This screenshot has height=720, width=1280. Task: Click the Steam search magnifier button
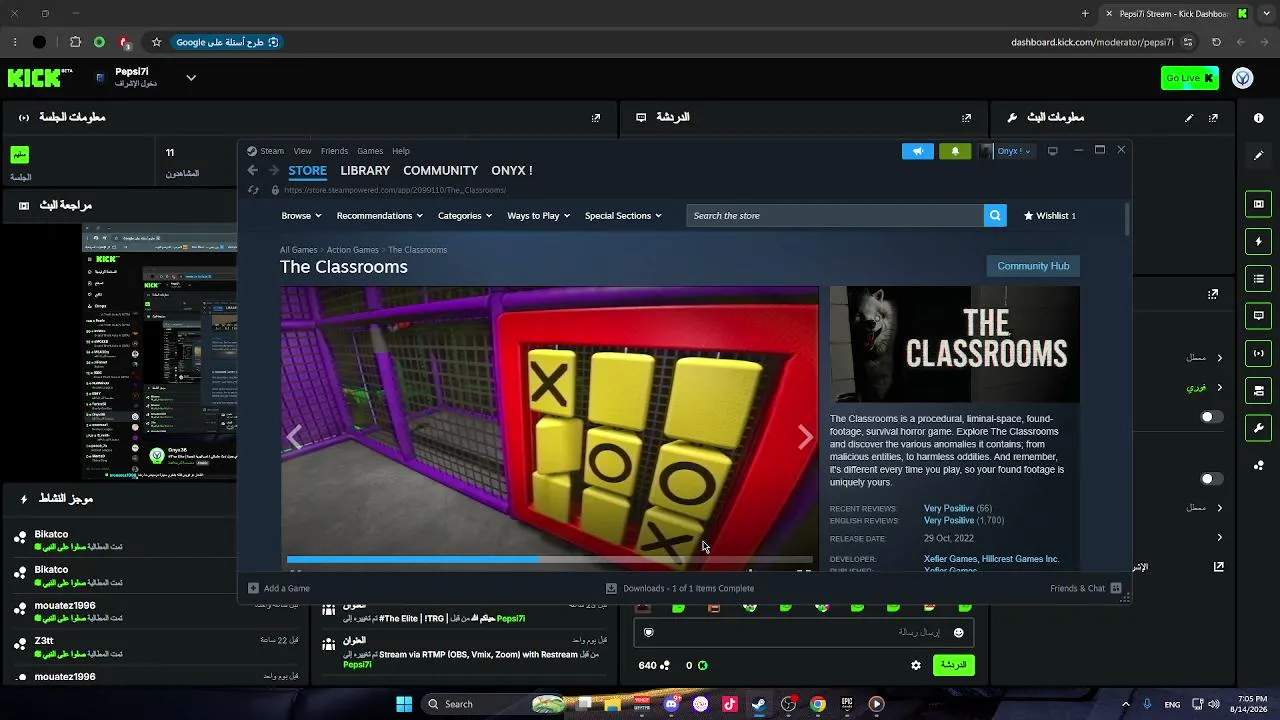[995, 216]
